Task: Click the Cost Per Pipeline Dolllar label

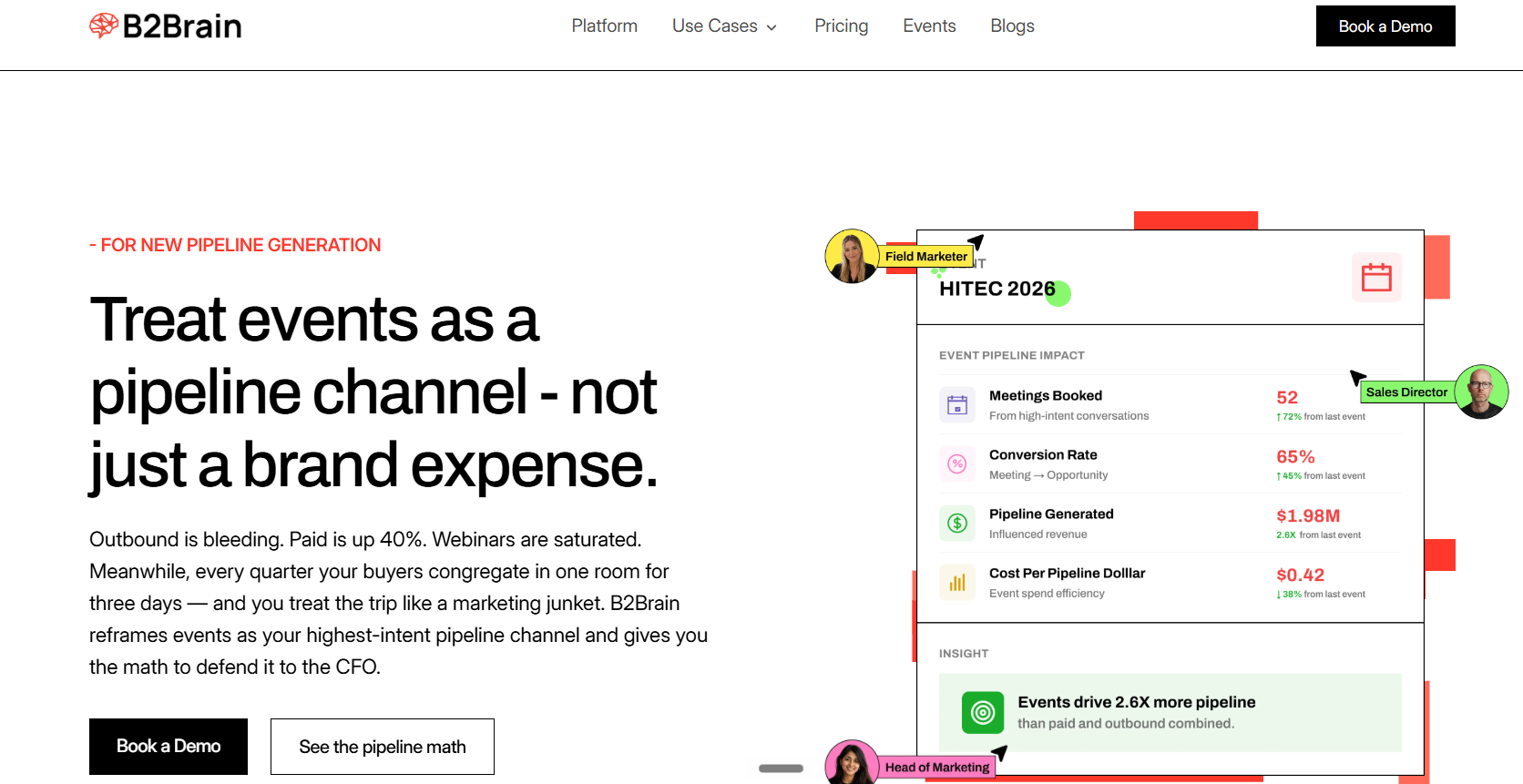Action: point(1067,573)
